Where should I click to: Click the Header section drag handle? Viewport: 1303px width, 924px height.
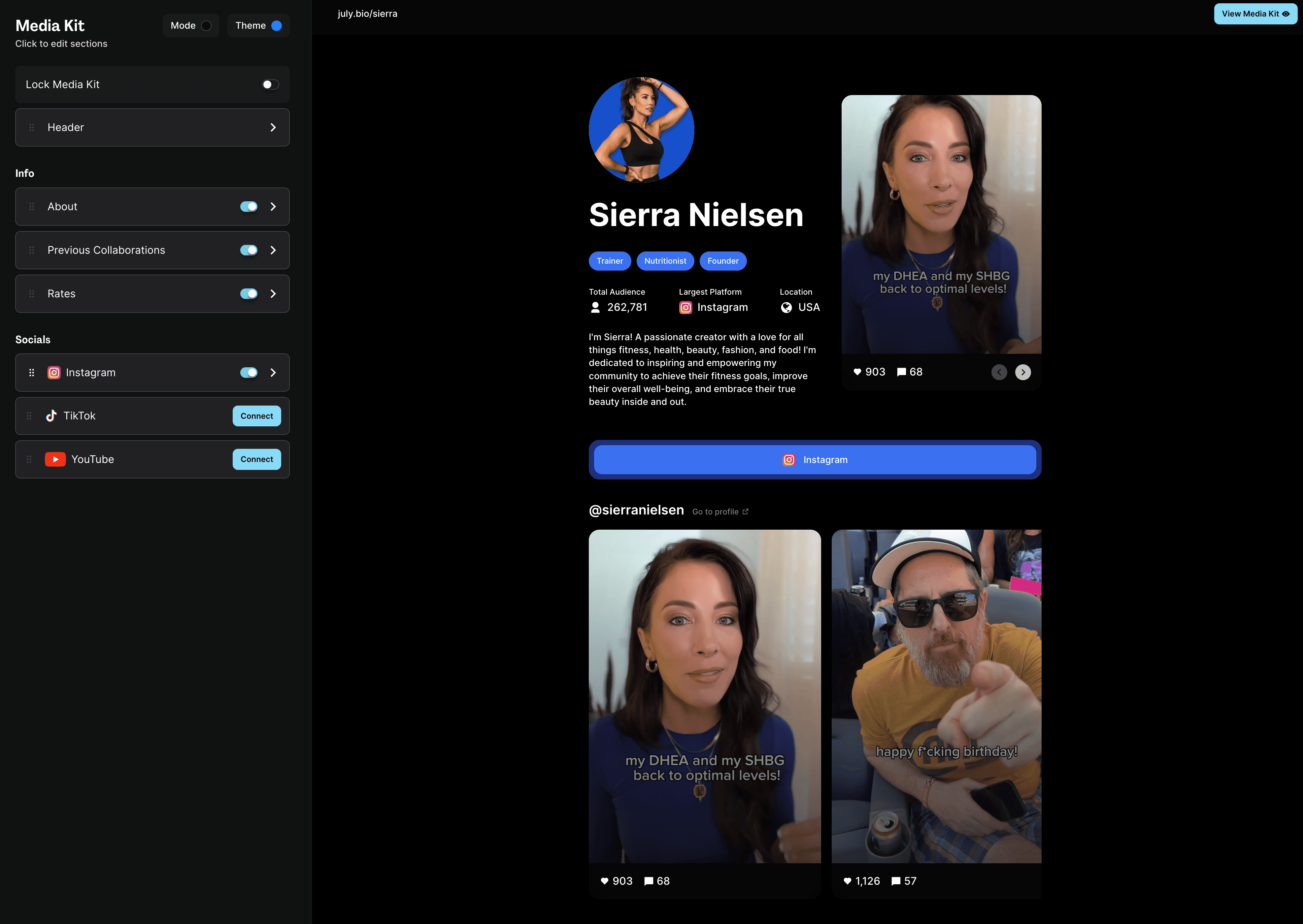tap(32, 127)
